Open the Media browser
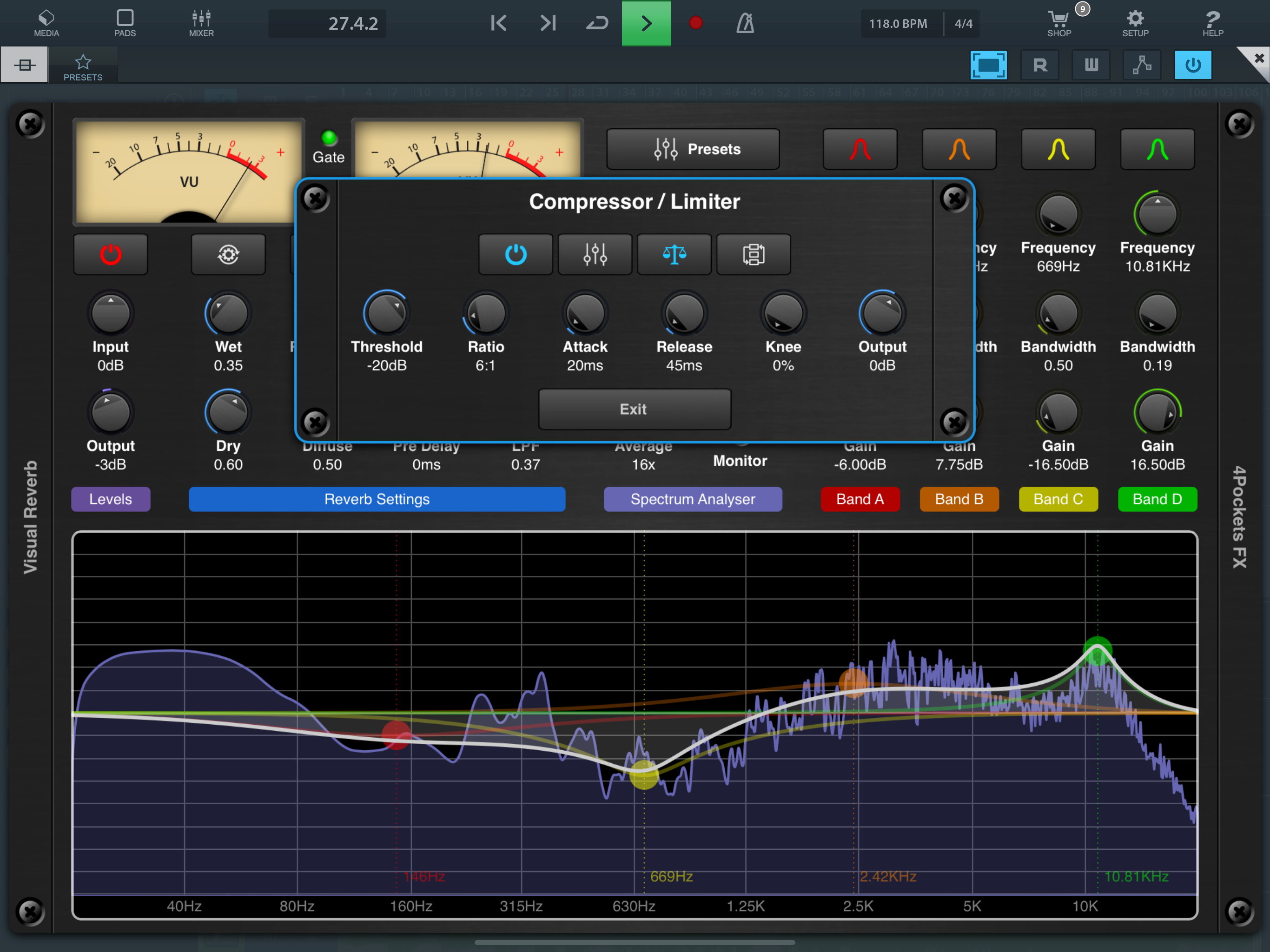 click(x=46, y=24)
